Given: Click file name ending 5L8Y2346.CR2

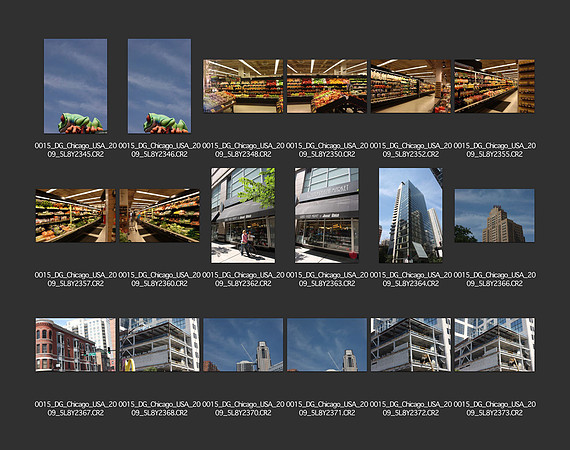Looking at the screenshot, I should pos(159,150).
